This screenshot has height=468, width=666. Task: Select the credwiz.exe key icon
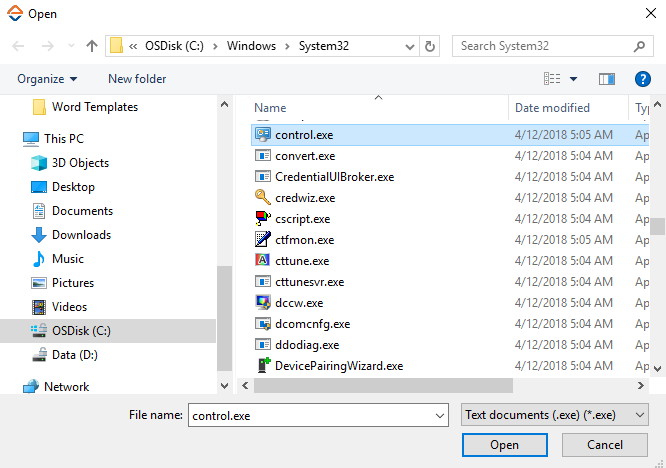click(263, 198)
